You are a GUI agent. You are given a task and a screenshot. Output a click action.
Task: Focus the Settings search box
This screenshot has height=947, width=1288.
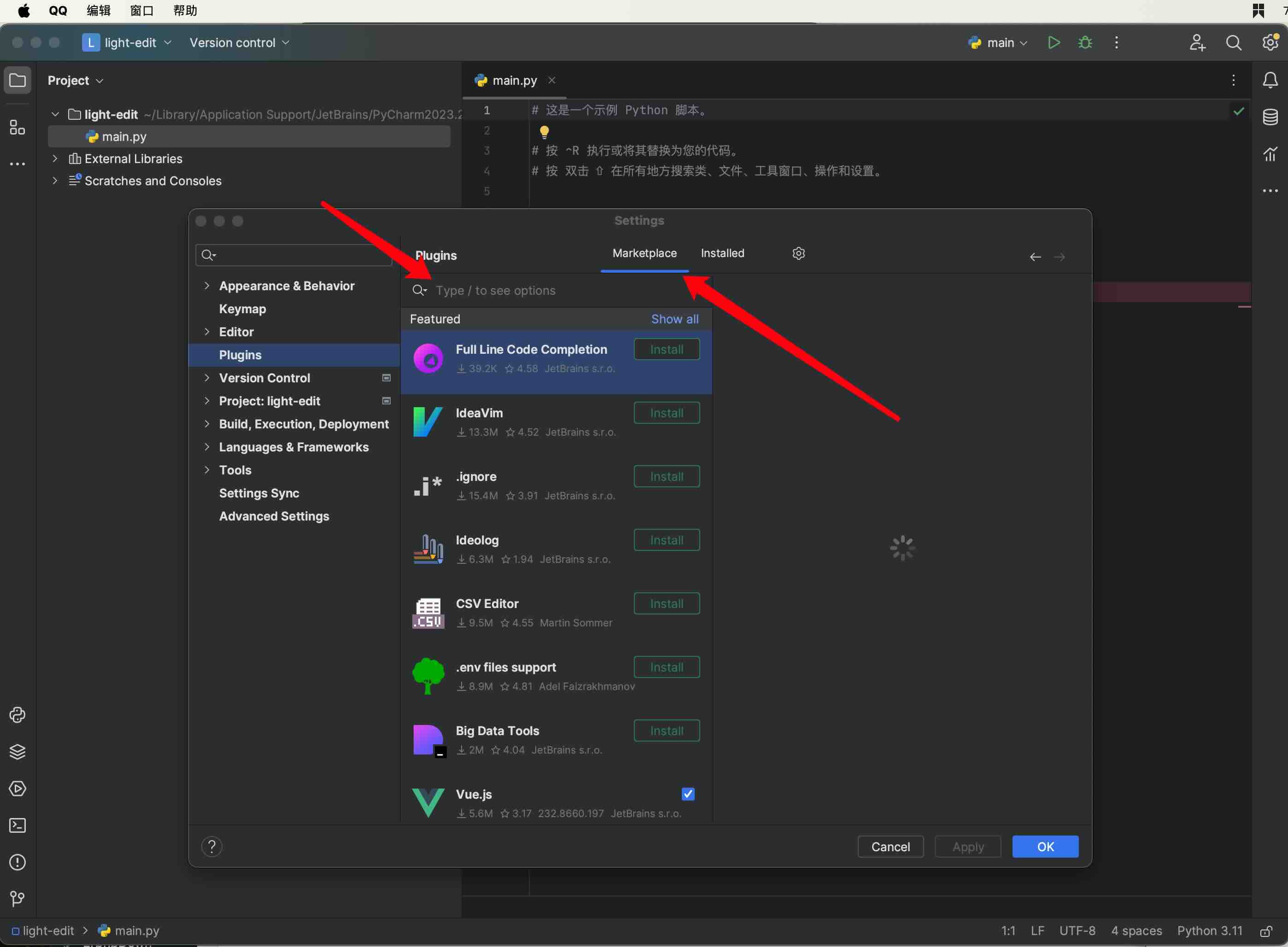[x=293, y=255]
